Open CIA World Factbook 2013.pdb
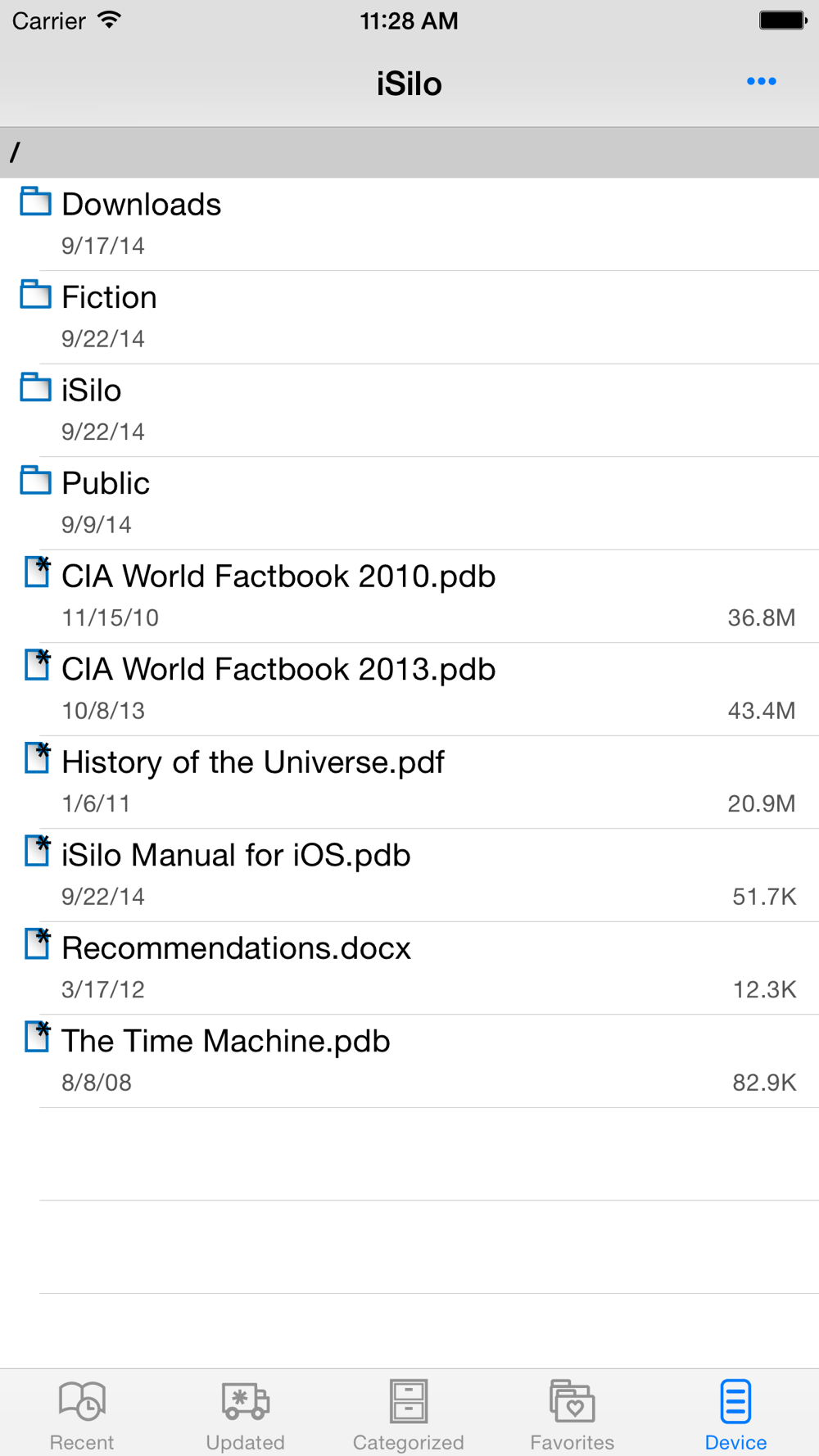Viewport: 819px width, 1456px height. coord(278,670)
